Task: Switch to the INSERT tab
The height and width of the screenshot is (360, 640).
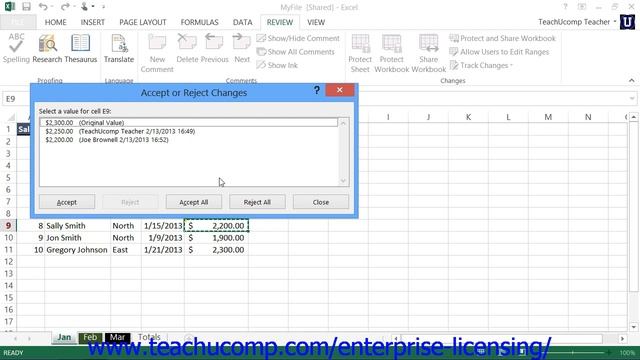Action: 93,22
